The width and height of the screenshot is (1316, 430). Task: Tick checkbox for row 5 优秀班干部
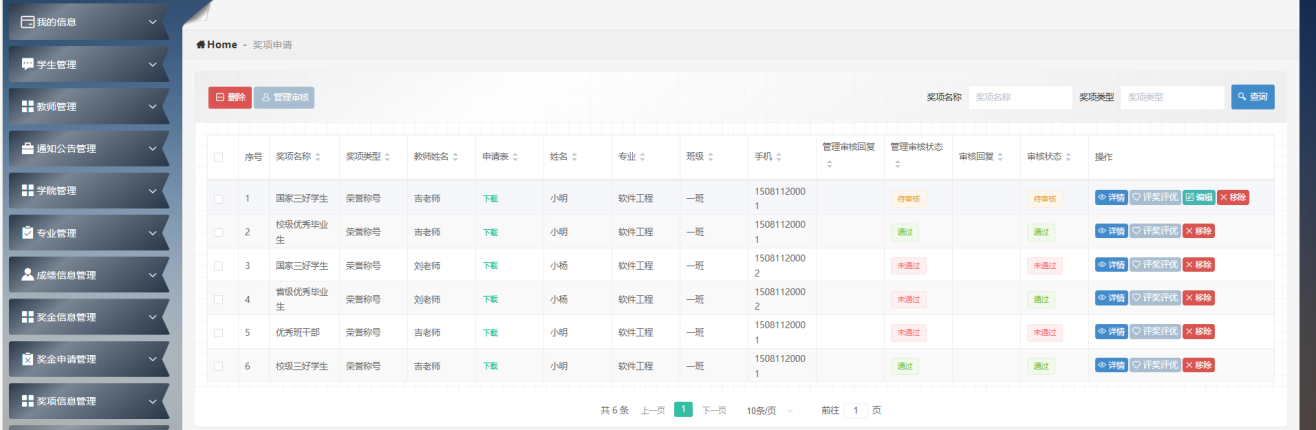click(x=219, y=332)
